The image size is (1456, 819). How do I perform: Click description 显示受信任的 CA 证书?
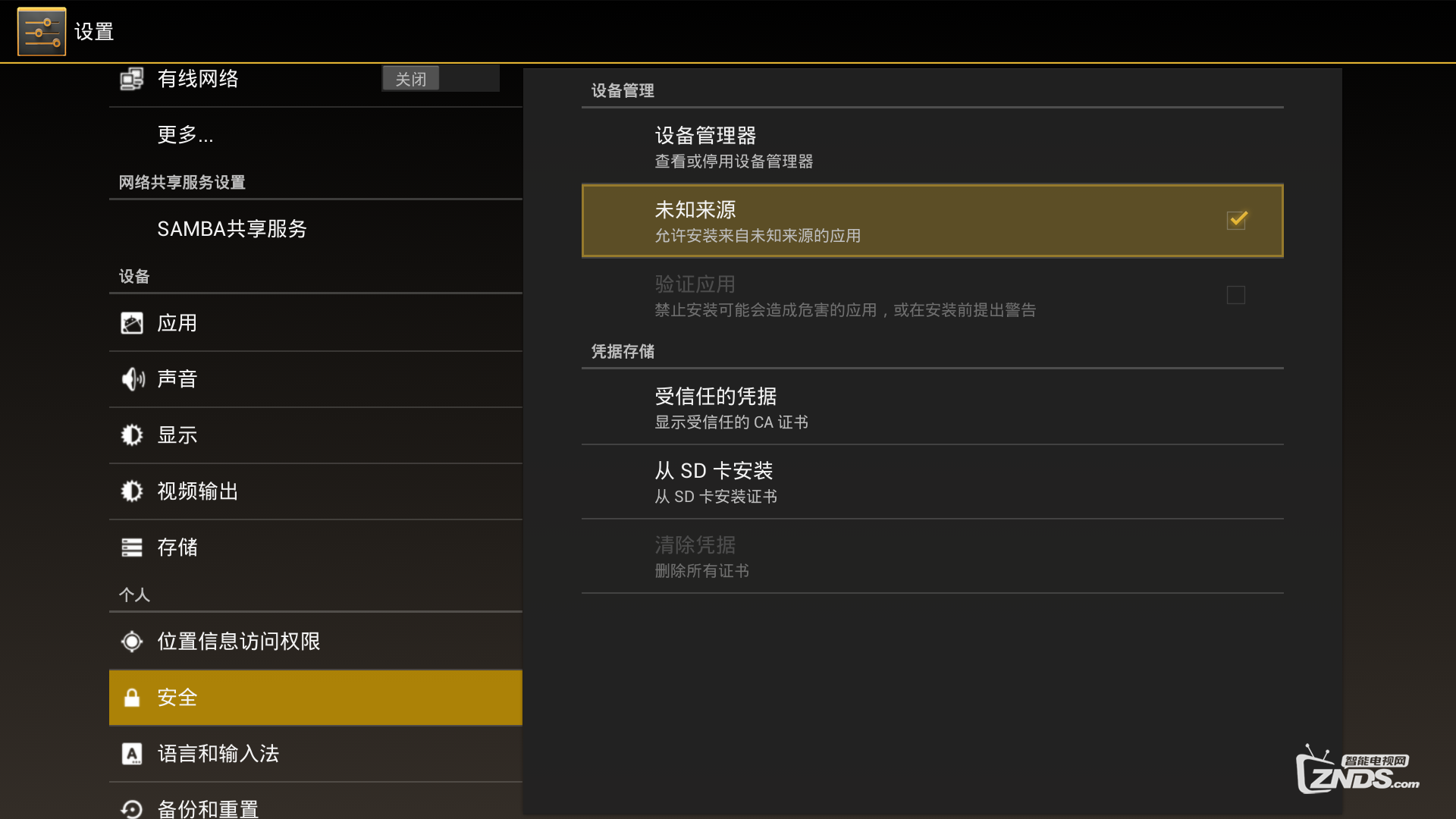(x=732, y=422)
